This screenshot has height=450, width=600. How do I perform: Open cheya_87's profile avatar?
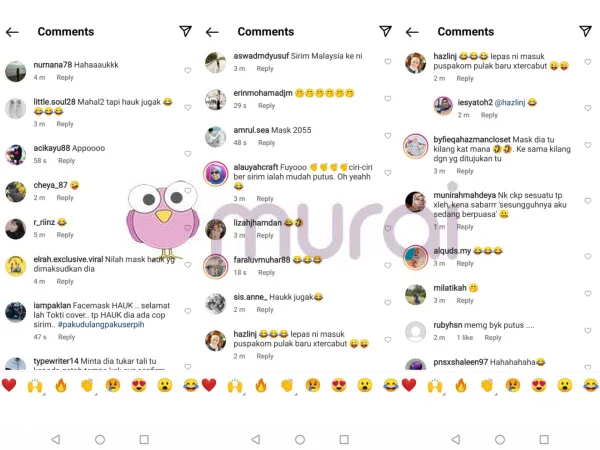[16, 192]
